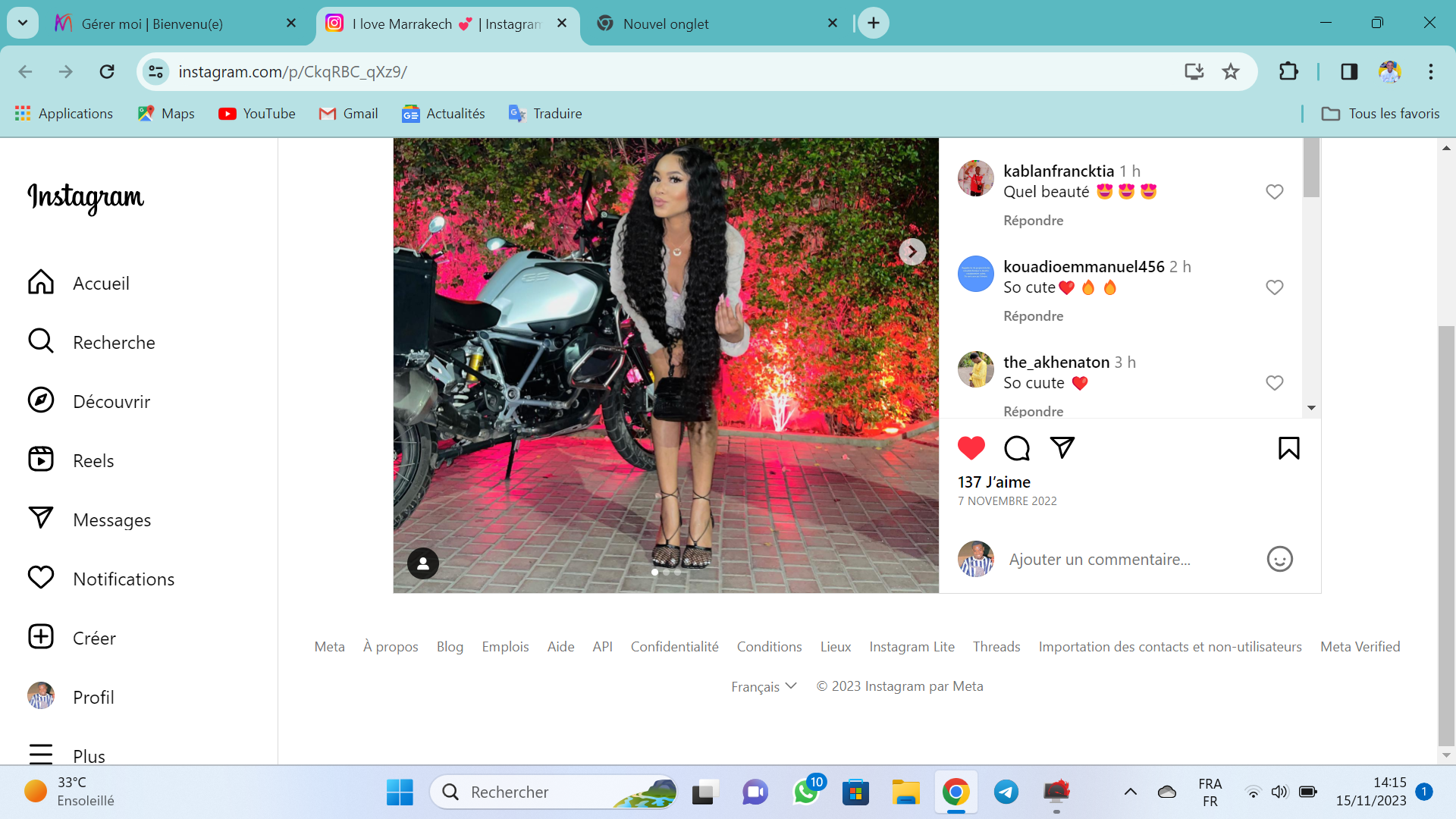This screenshot has height=819, width=1456.
Task: Click the comment bubble icon under the post
Action: pyautogui.click(x=1016, y=448)
